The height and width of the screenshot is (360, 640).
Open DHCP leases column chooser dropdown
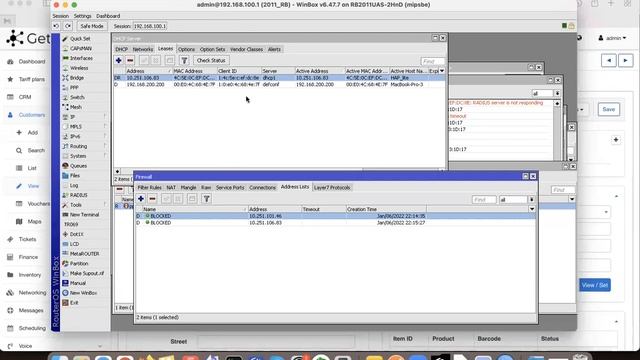tap(442, 71)
